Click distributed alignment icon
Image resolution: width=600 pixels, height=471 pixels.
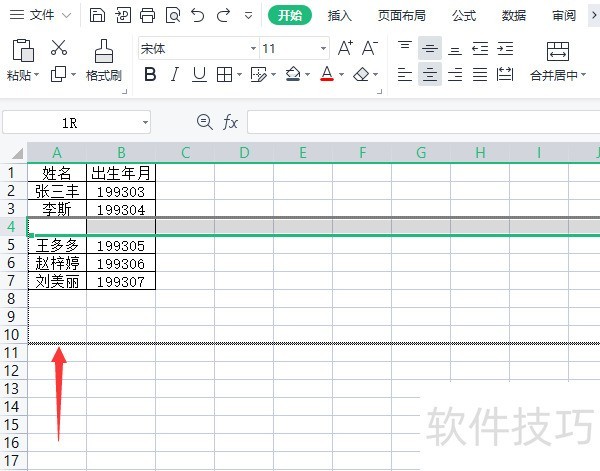pyautogui.click(x=505, y=74)
